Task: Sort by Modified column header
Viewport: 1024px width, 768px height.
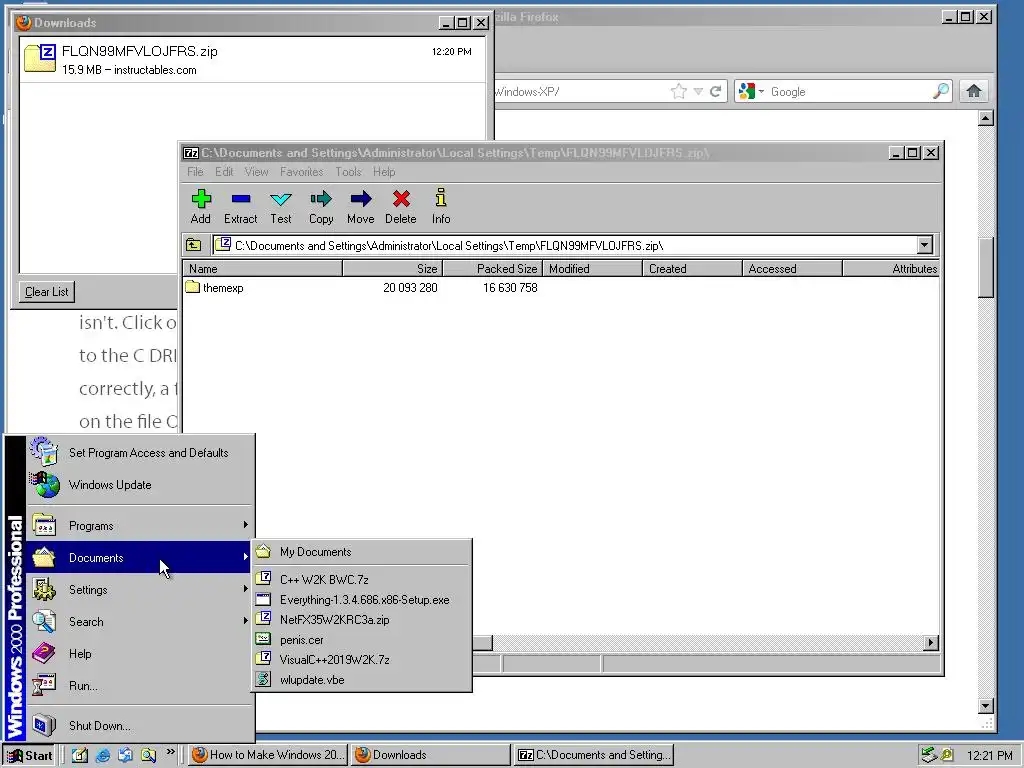Action: tap(592, 268)
